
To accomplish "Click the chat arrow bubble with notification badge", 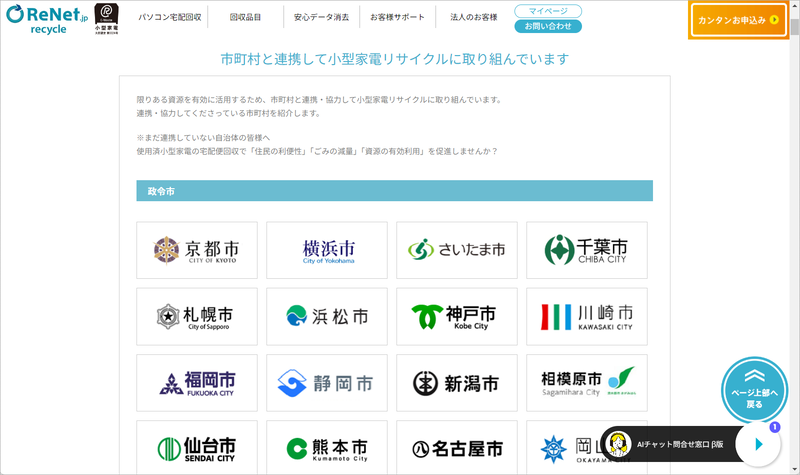I will 759,444.
